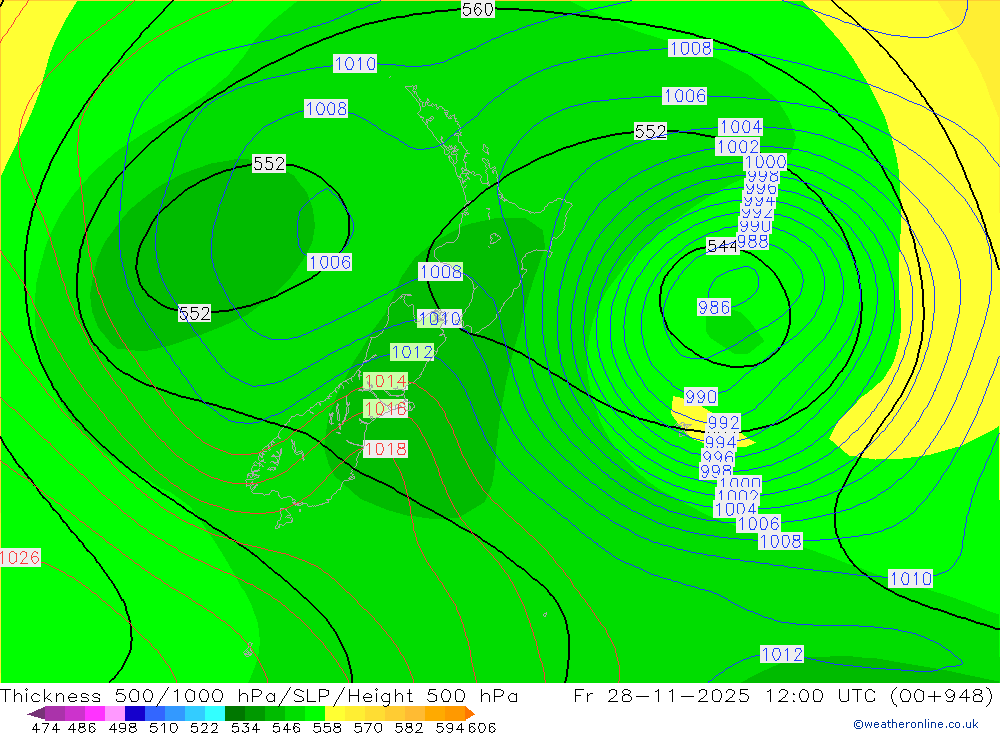Click the 560 height contour label
This screenshot has width=1000, height=733.
(x=478, y=9)
